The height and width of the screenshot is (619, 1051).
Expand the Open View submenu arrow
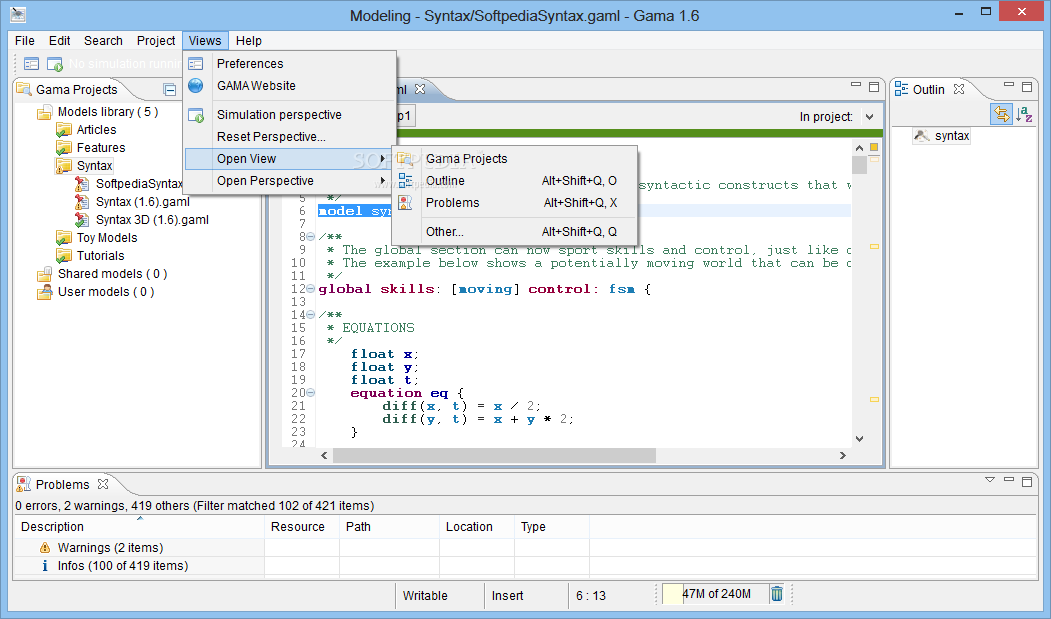click(x=383, y=159)
